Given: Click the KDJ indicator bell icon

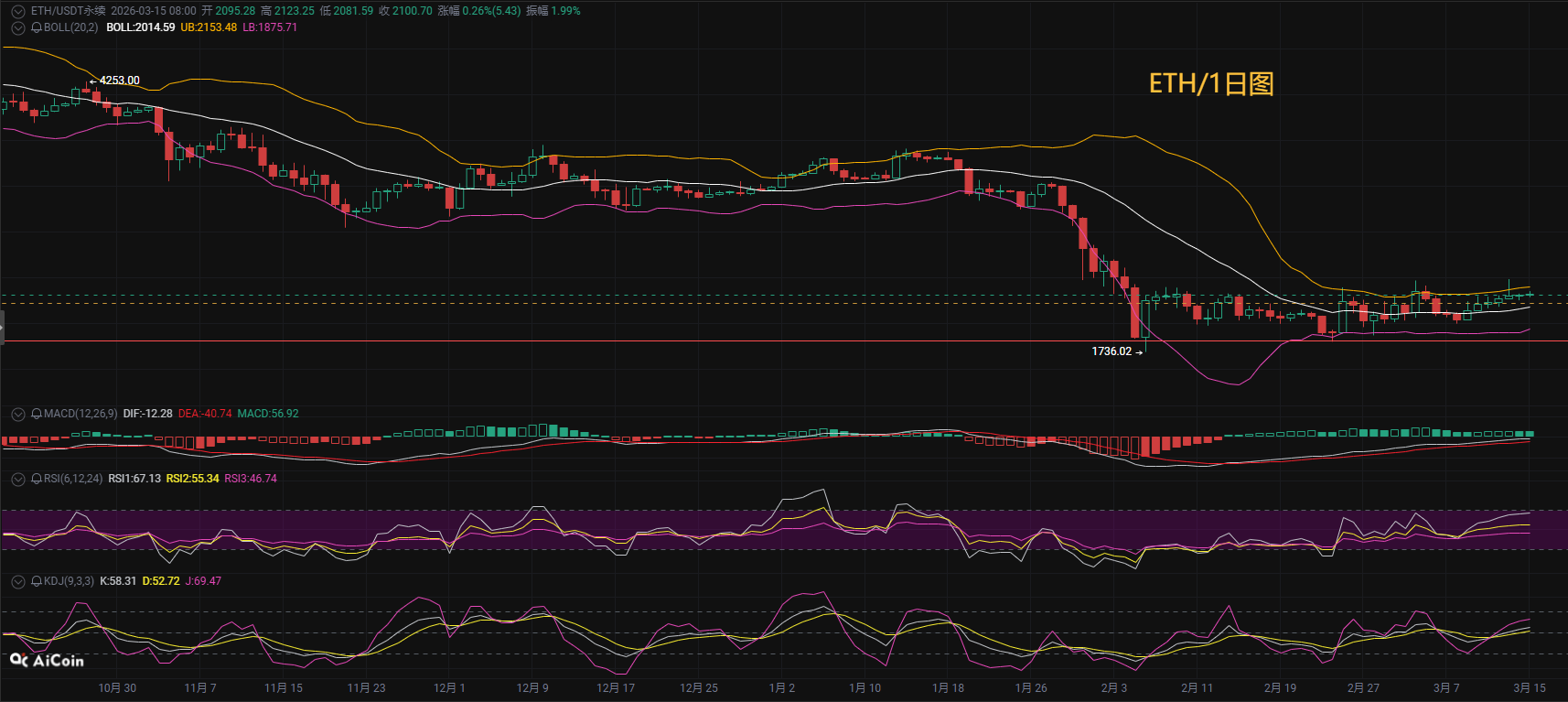Looking at the screenshot, I should [37, 581].
